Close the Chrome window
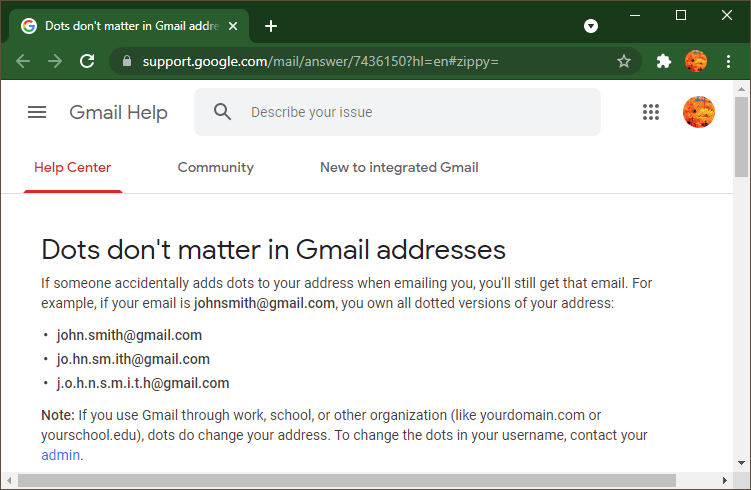 coord(727,15)
